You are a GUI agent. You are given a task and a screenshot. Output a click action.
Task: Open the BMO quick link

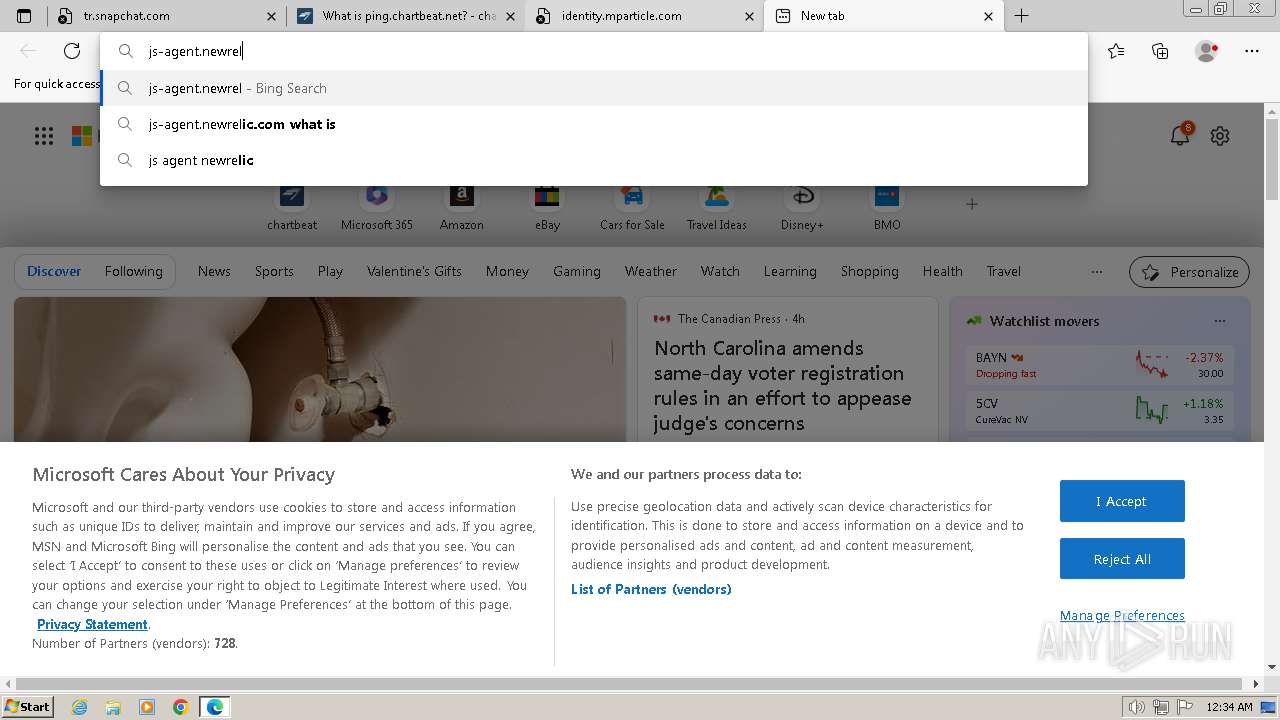click(x=887, y=207)
